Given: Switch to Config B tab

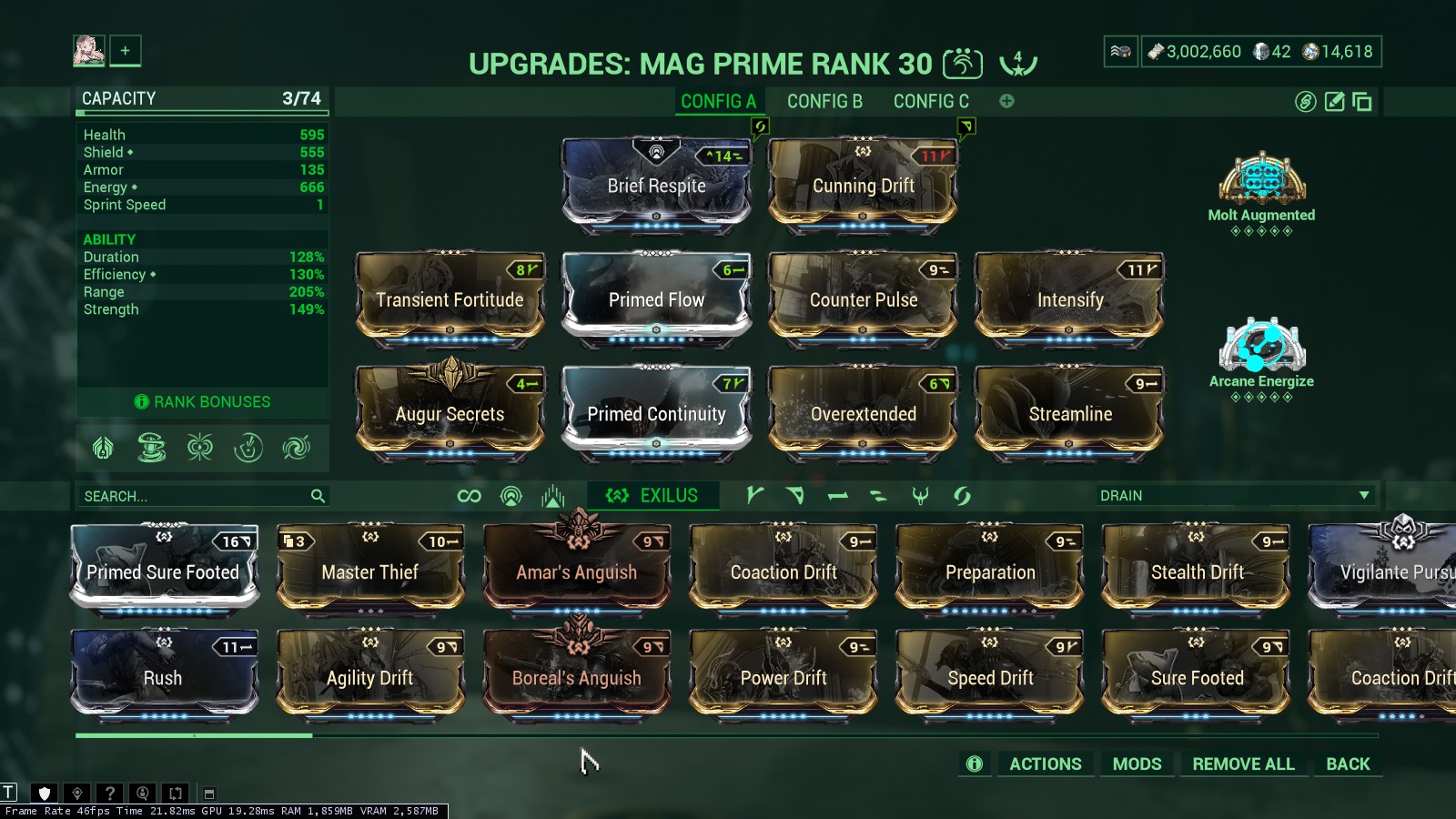Looking at the screenshot, I should [824, 102].
